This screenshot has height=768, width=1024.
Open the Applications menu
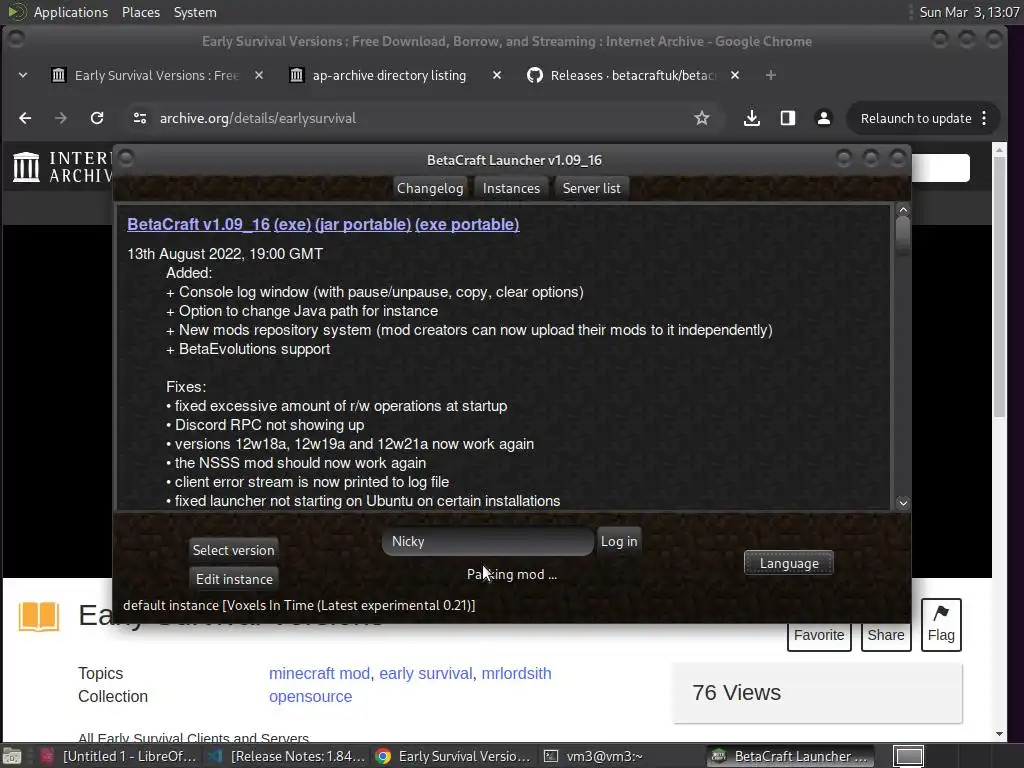click(71, 12)
